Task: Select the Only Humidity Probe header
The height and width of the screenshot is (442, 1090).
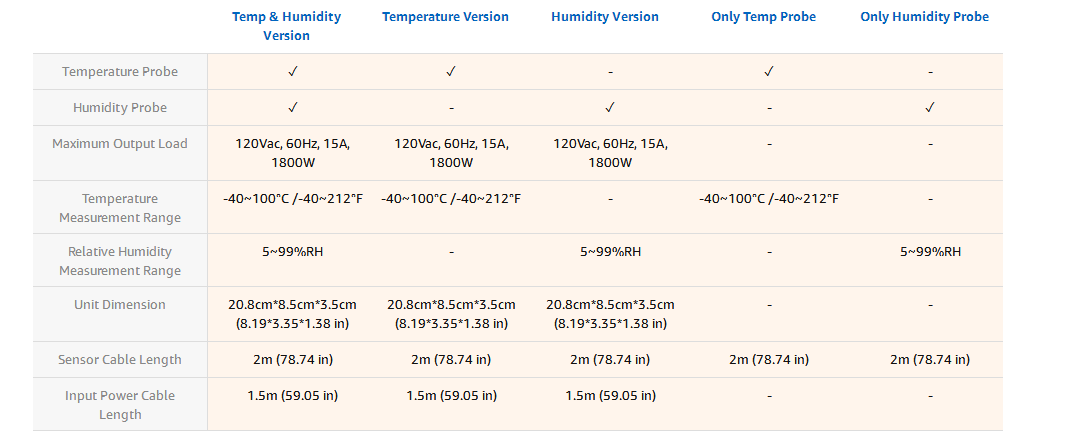Action: click(x=924, y=17)
